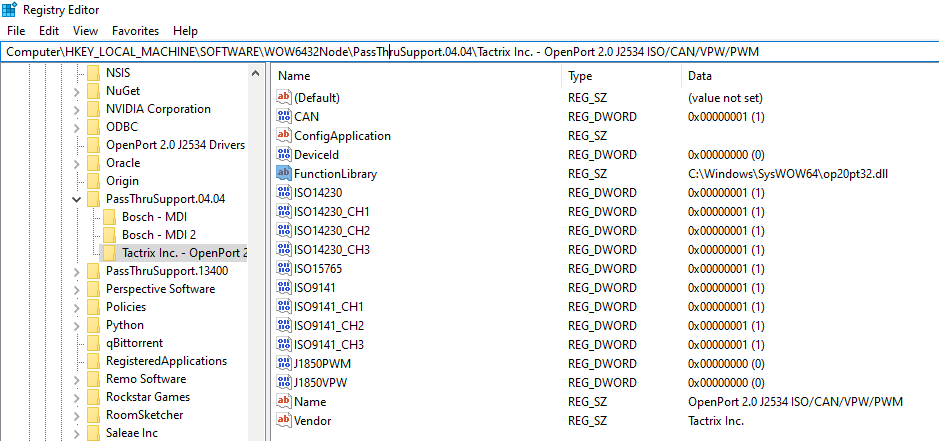This screenshot has height=441, width=939.
Task: Select the DeviceId value name
Action: click(x=316, y=155)
